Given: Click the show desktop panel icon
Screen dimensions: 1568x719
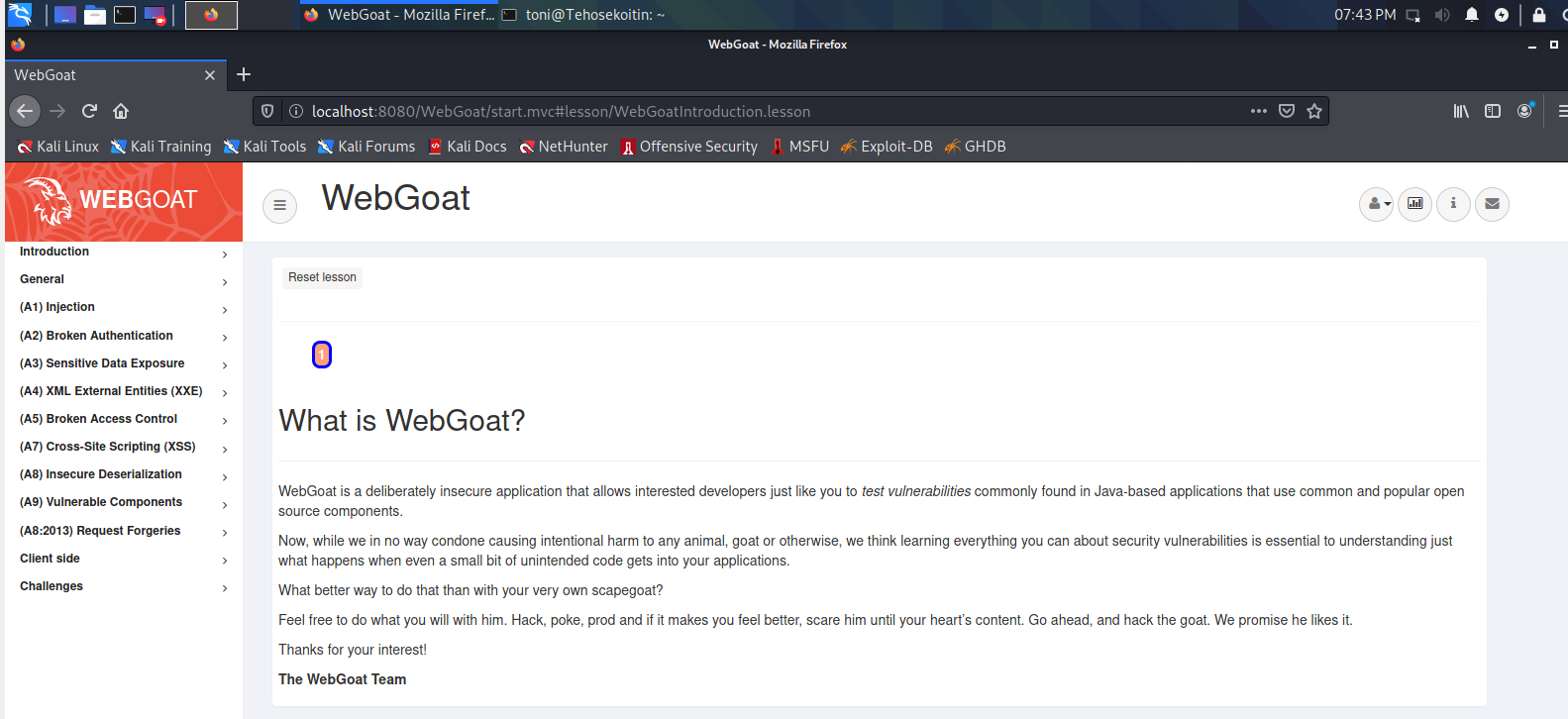Looking at the screenshot, I should [65, 15].
